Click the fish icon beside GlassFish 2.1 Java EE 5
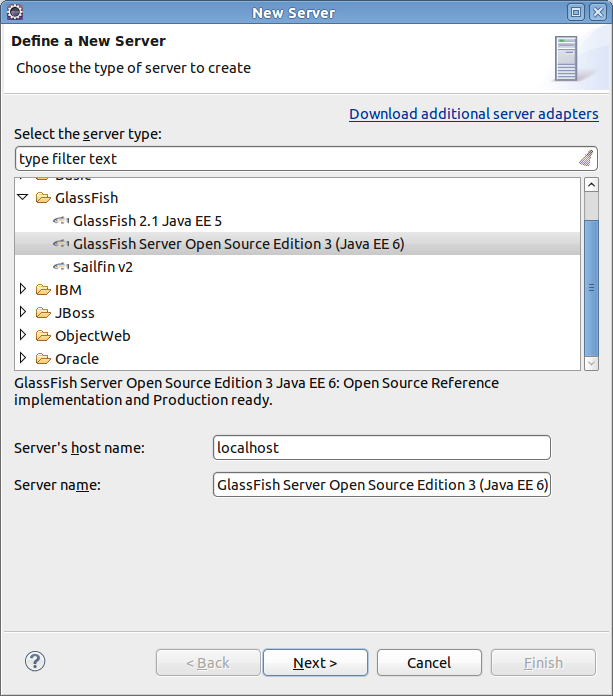The width and height of the screenshot is (613, 696). point(61,220)
